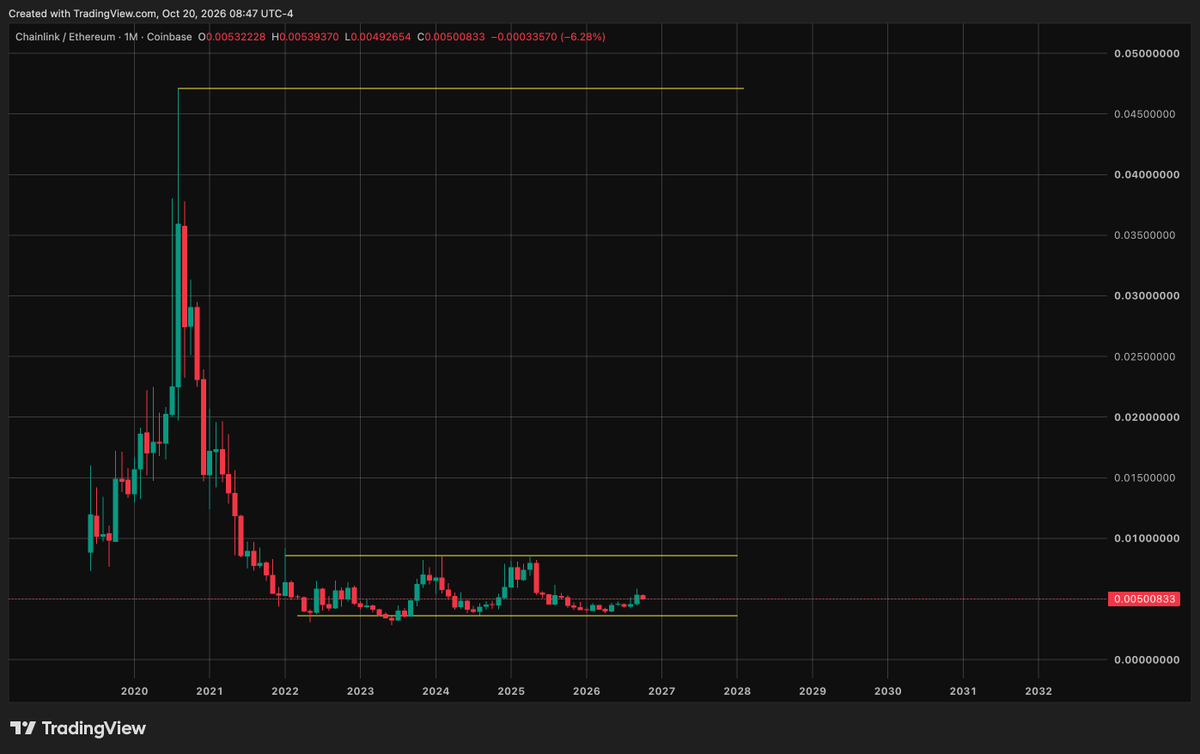Click the 0.03500000 price axis label

(x=1144, y=235)
